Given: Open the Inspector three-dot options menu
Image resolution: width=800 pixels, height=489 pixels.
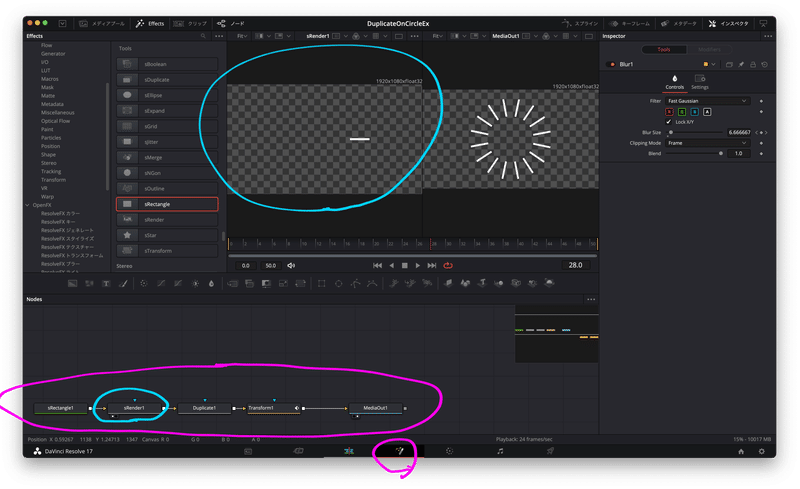Looking at the screenshot, I should tap(768, 36).
